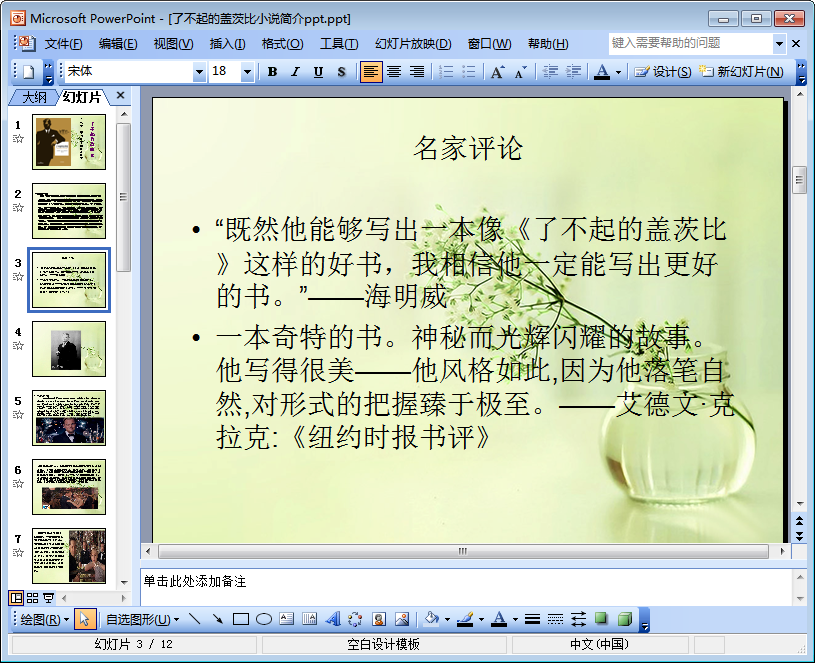This screenshot has height=663, width=815.
Task: Insert Clip Art
Action: click(379, 619)
